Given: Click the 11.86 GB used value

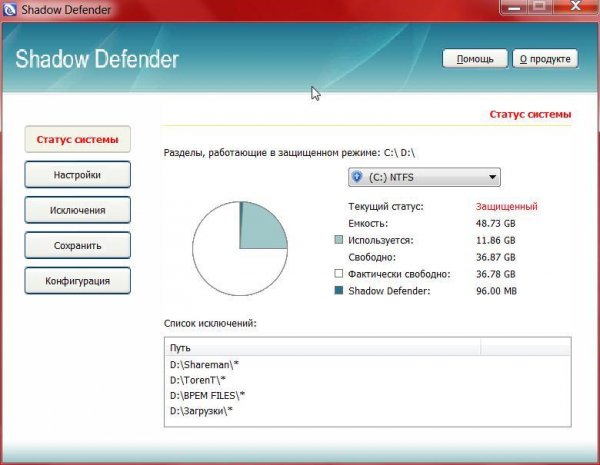Looking at the screenshot, I should coord(496,240).
